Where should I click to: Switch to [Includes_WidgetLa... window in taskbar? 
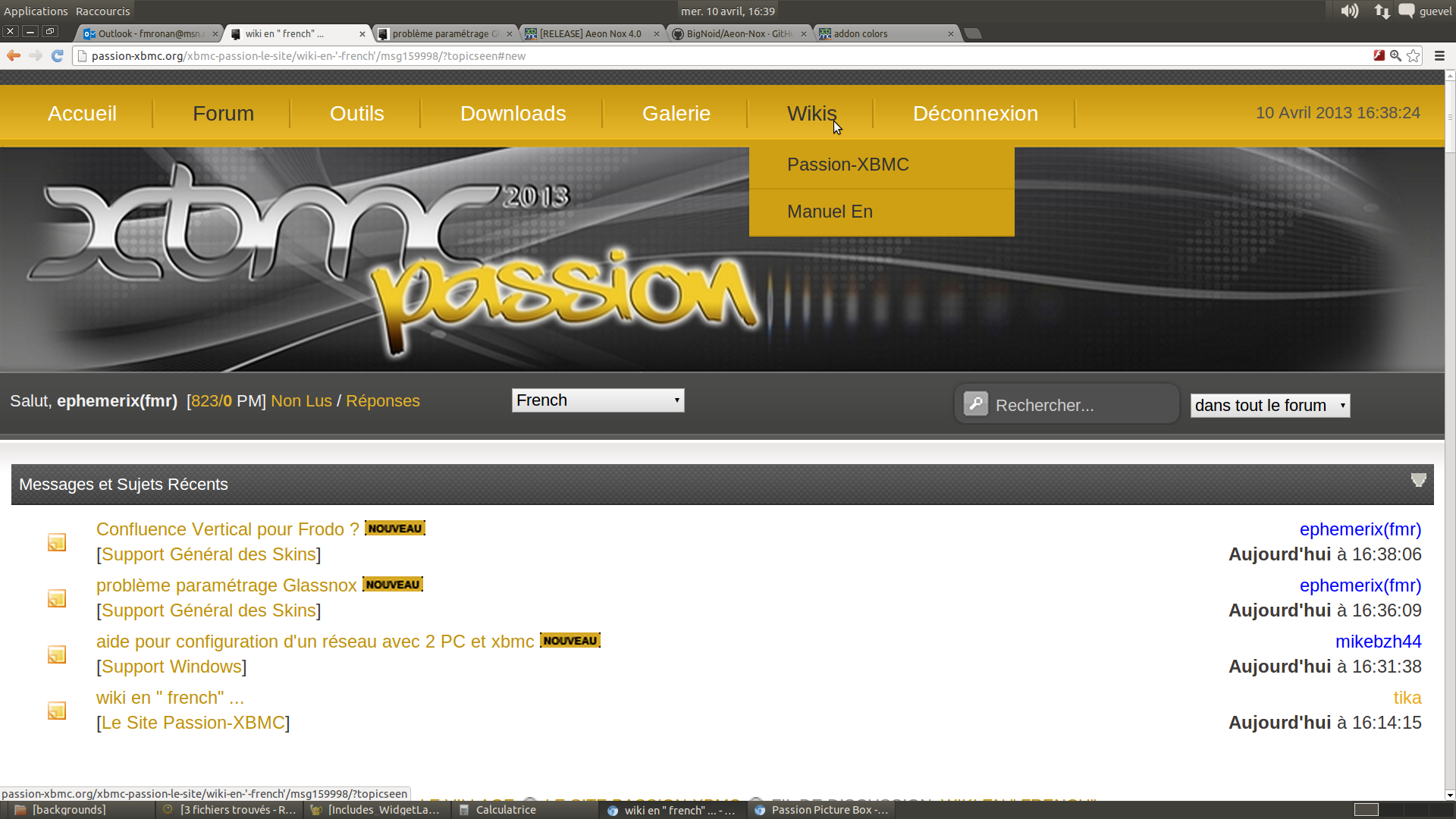tap(375, 810)
